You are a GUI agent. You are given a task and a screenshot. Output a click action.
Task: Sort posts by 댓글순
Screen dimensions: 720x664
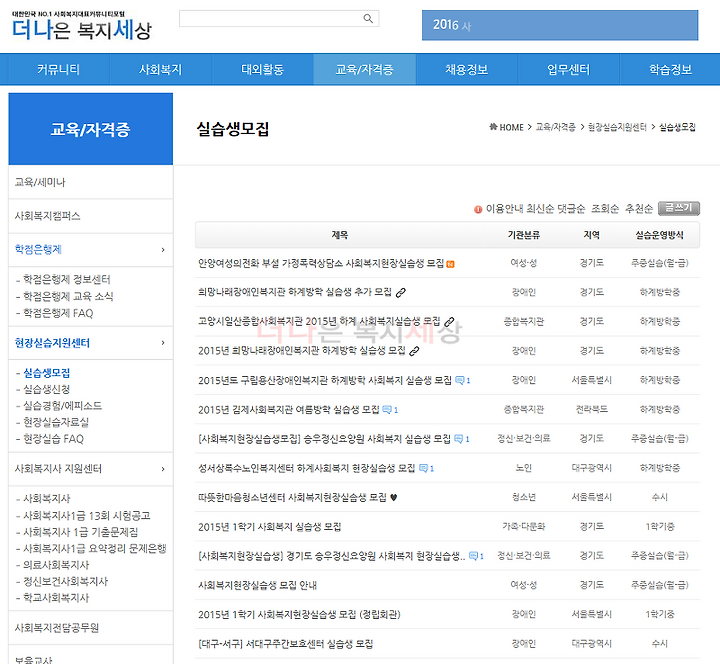point(571,209)
